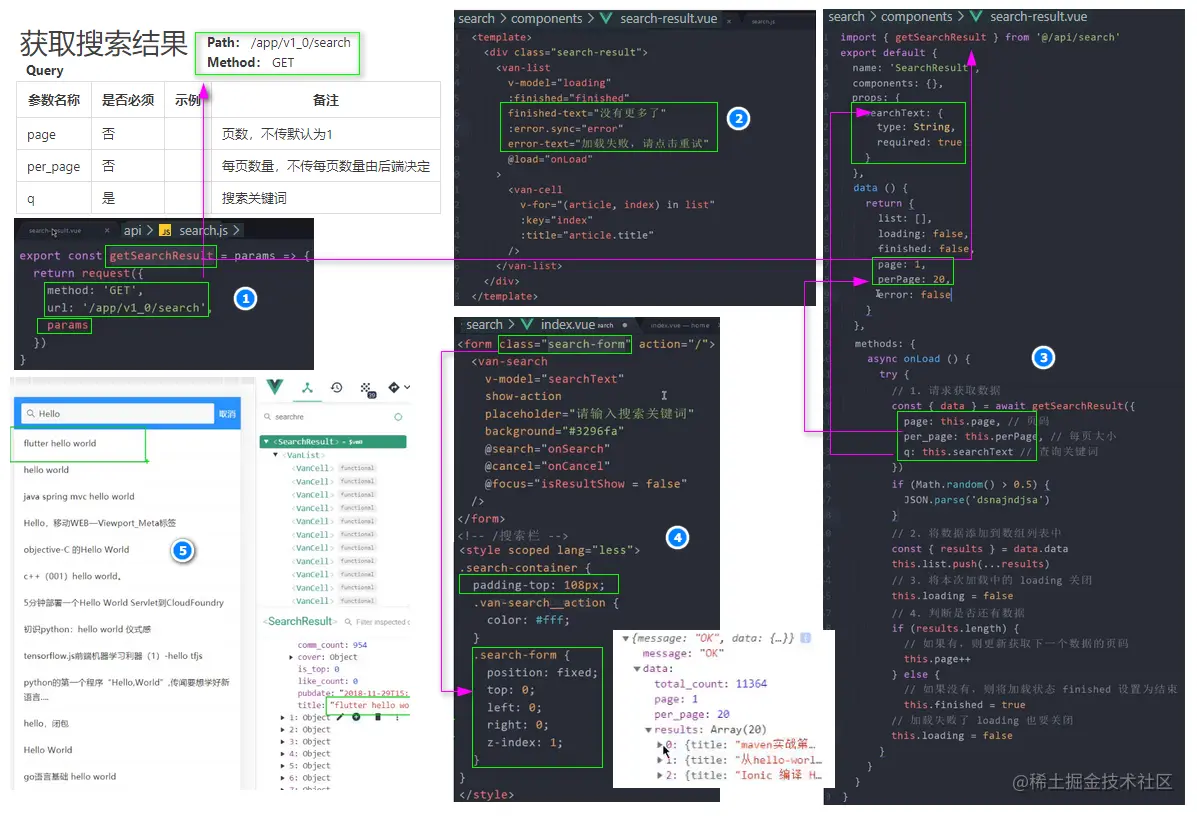Click the JS file icon beside search.js breadcrumb
Screen dimensions: 1197x816
pyautogui.click(x=166, y=231)
